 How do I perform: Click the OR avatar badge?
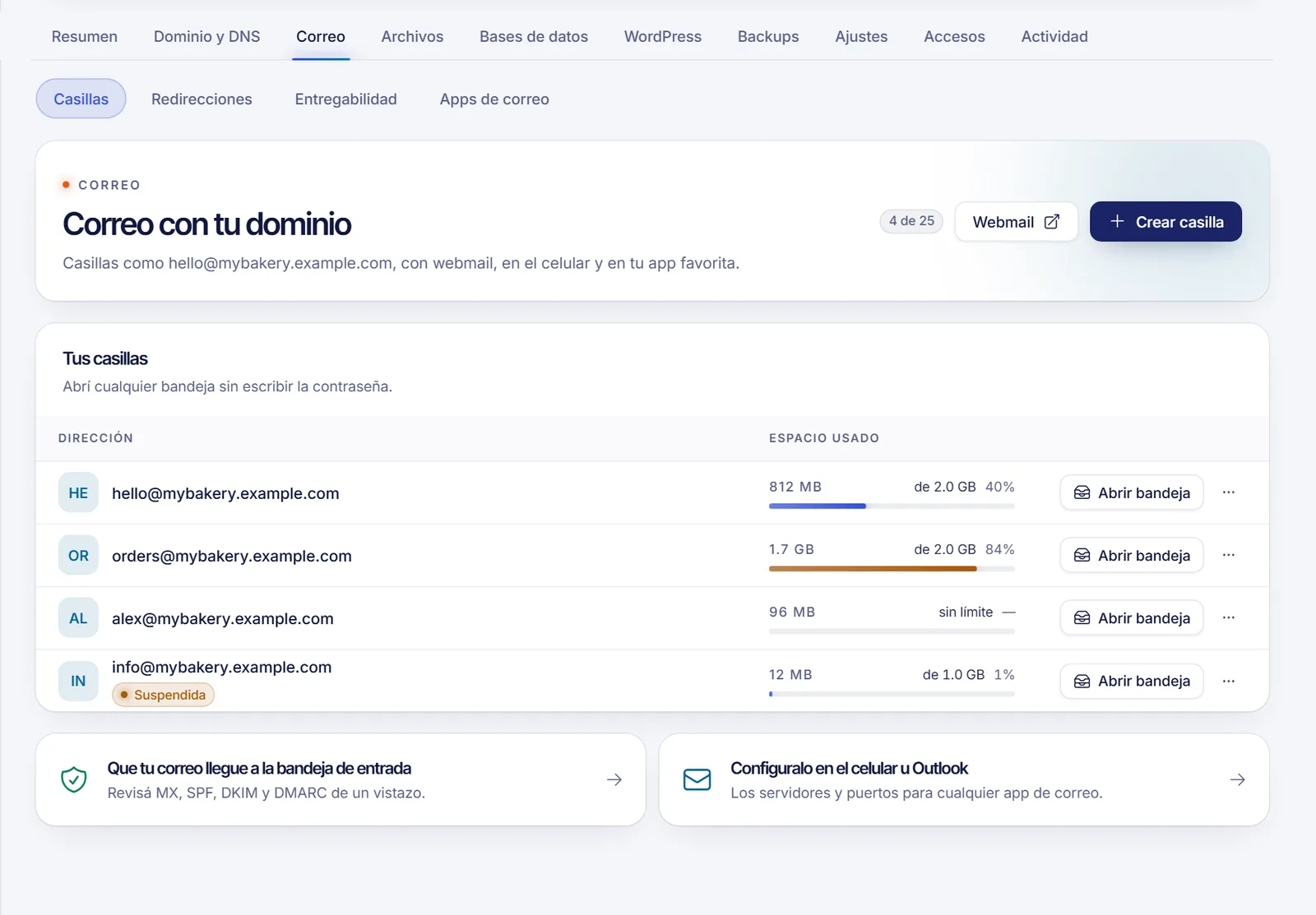78,555
